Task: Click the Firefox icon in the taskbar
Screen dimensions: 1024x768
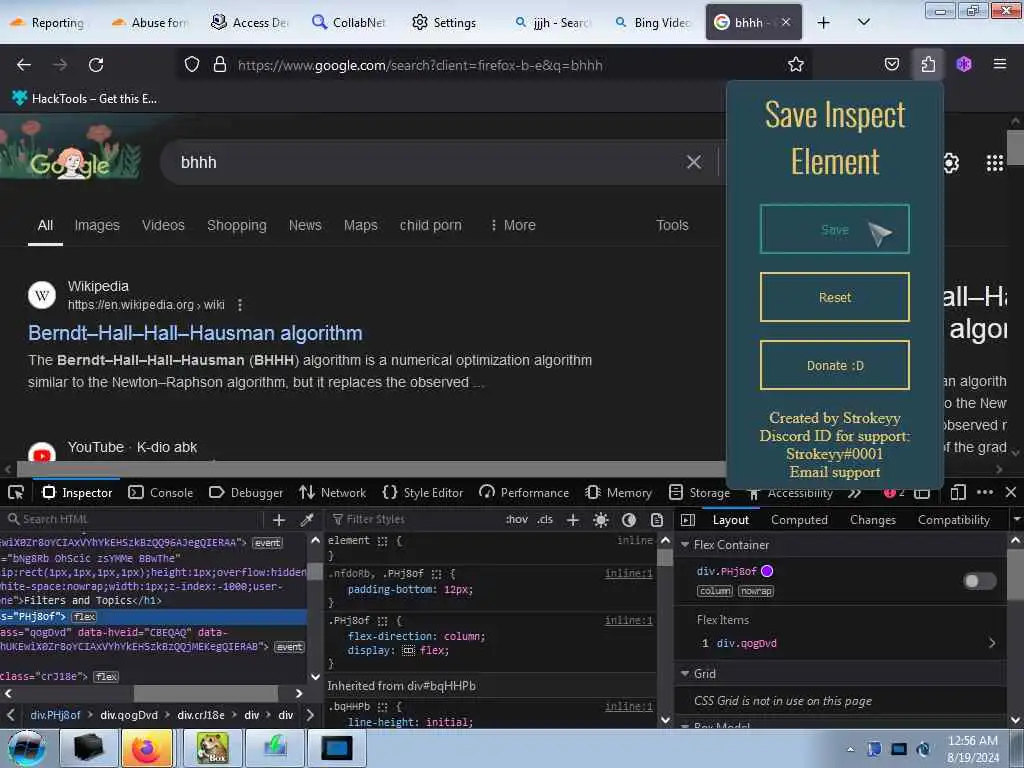Action: 147,748
